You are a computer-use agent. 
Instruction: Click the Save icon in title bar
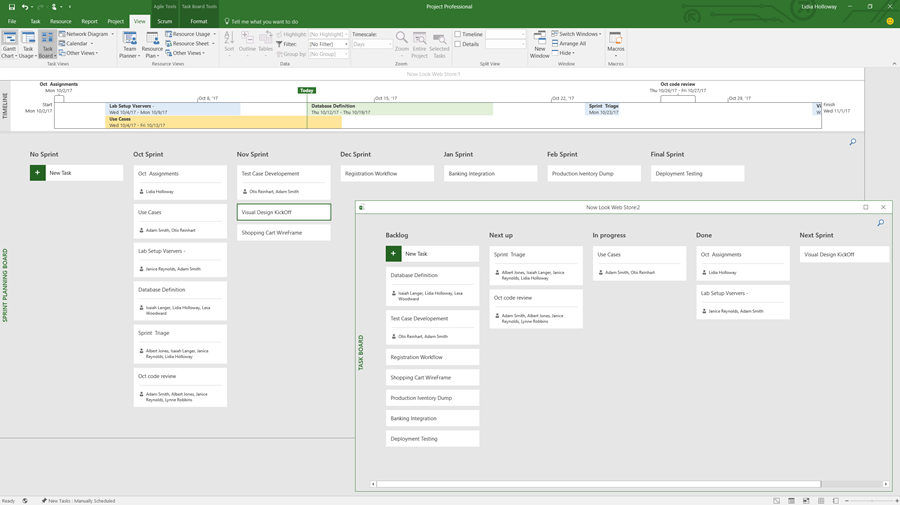coord(11,7)
